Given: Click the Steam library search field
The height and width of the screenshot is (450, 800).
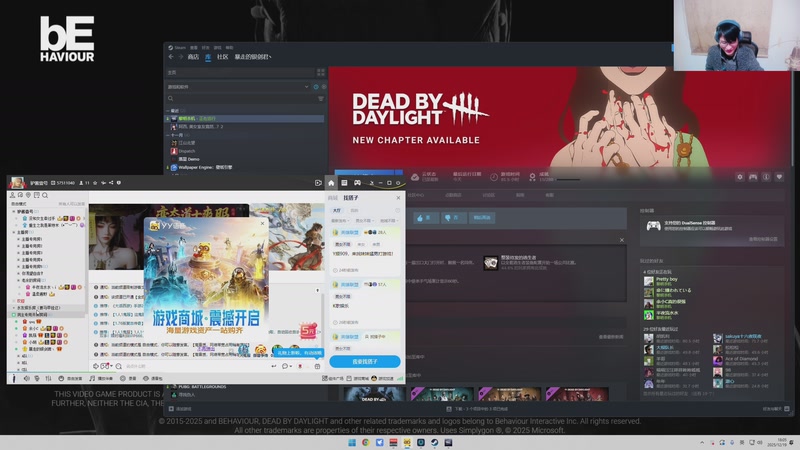Looking at the screenshot, I should 242,98.
